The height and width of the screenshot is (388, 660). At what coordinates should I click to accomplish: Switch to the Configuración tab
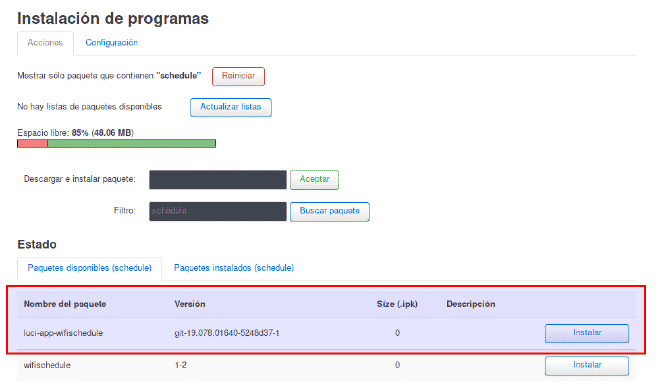click(x=112, y=43)
